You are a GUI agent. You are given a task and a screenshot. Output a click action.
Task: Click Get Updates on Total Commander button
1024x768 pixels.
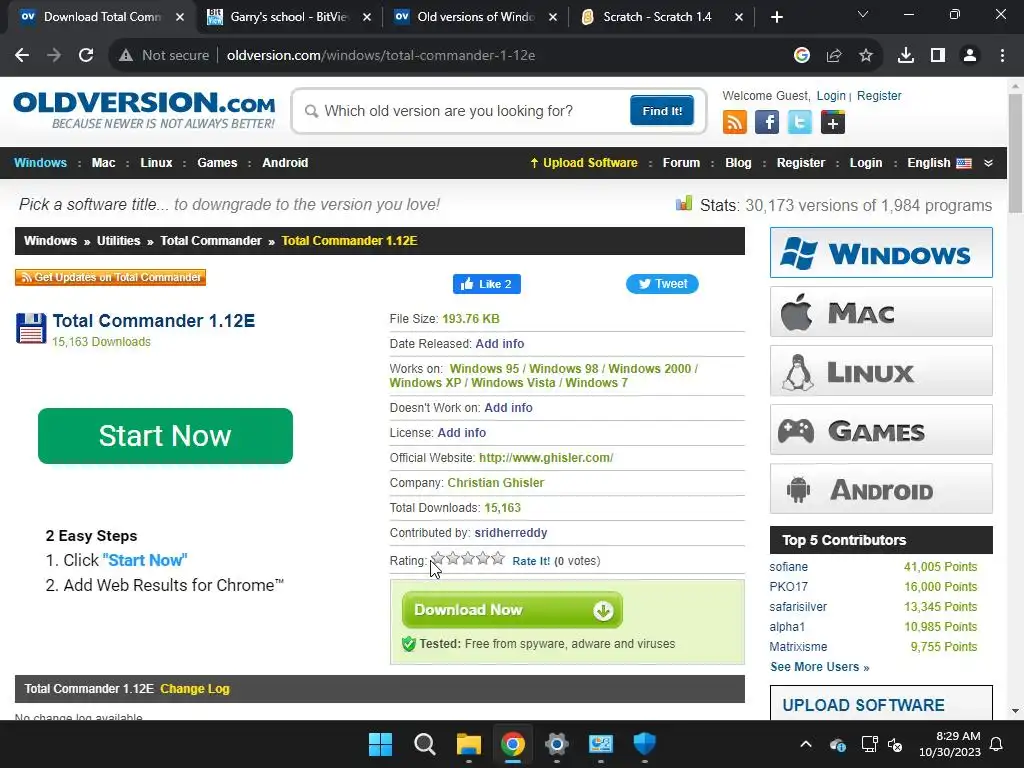(110, 278)
